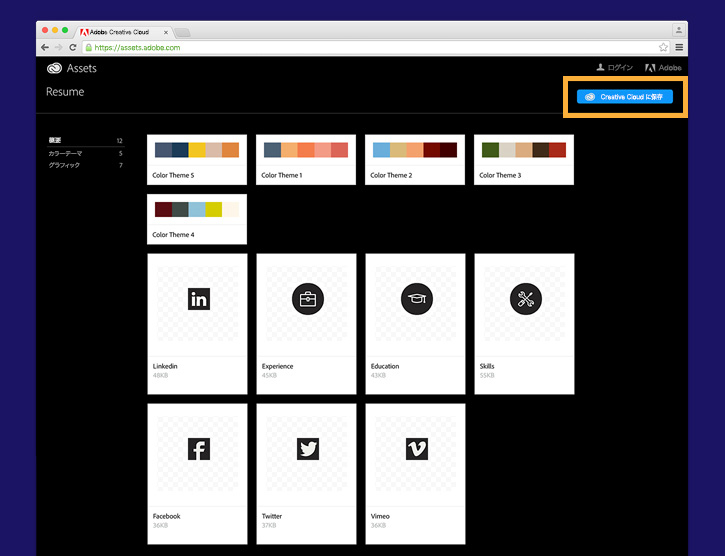The width and height of the screenshot is (725, 556).
Task: Click the browser back arrow
Action: (45, 47)
